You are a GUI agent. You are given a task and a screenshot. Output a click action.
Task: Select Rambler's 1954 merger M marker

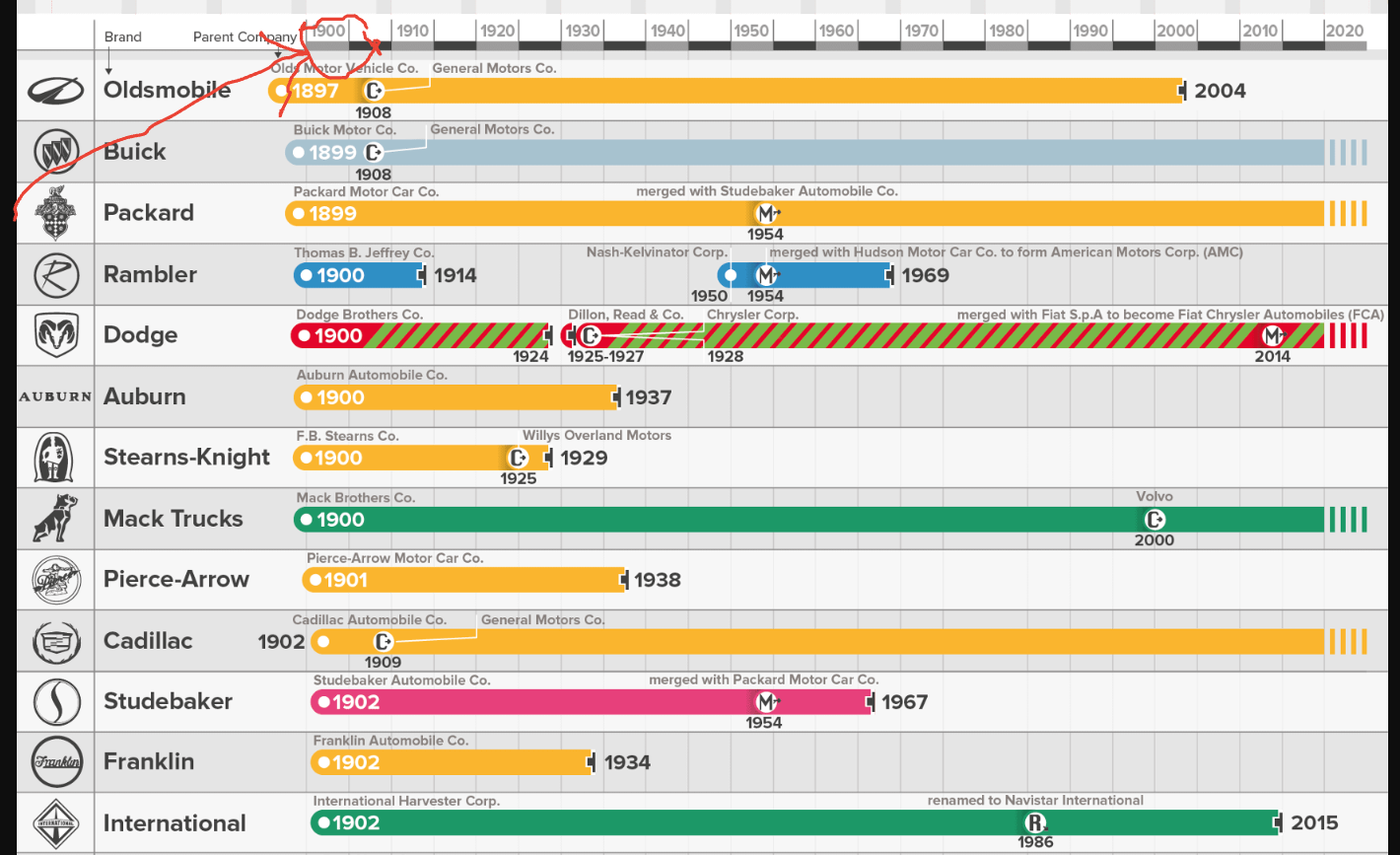[x=766, y=275]
